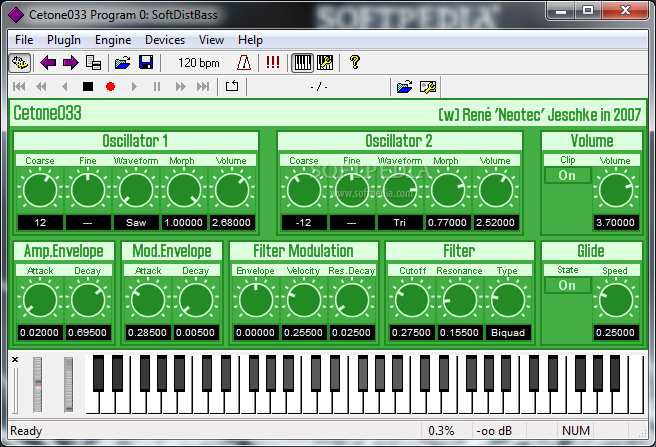The width and height of the screenshot is (656, 447).
Task: Click the Amp.Envelope Attack knob
Action: (x=40, y=300)
